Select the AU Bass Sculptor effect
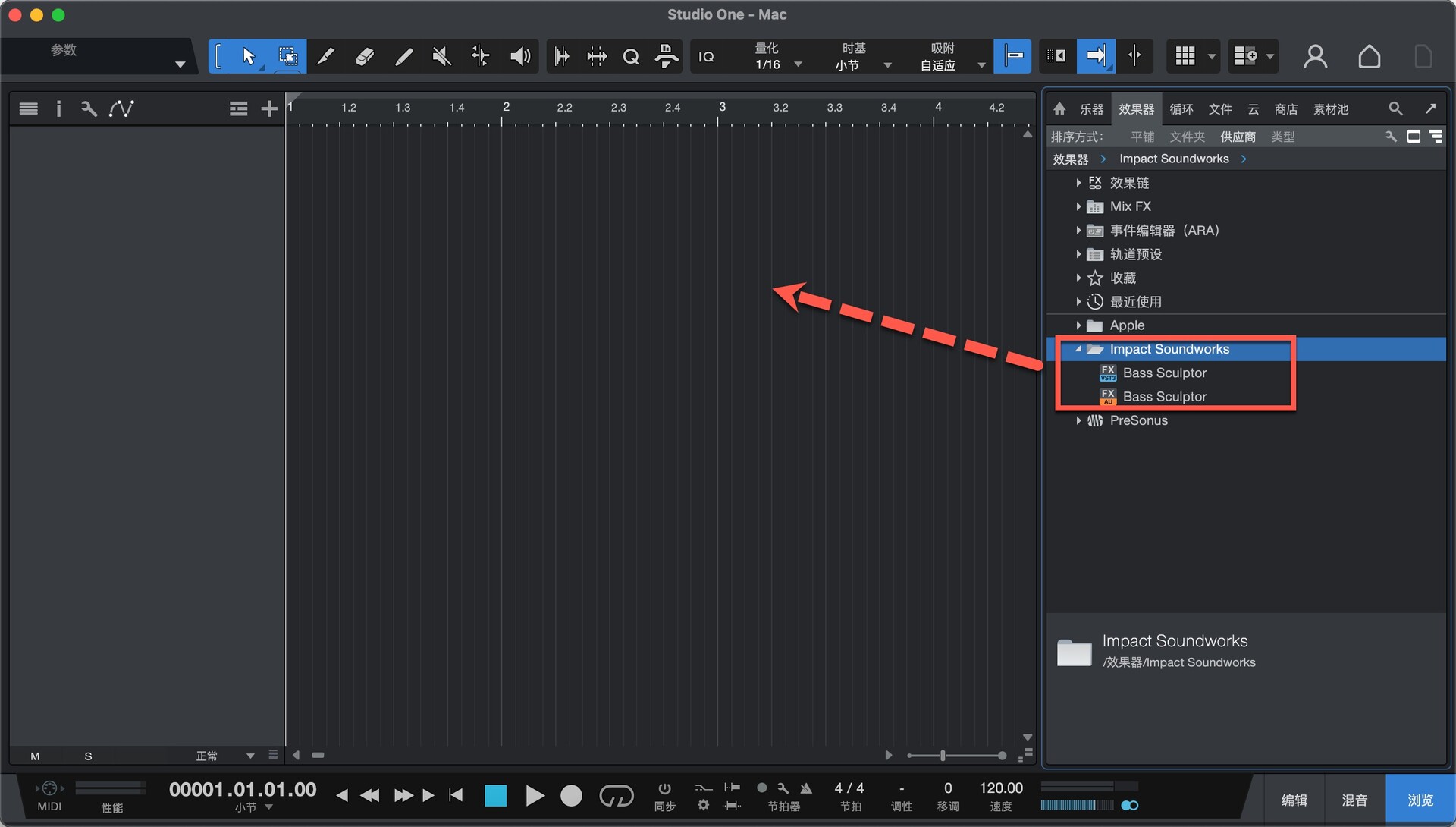 tap(1164, 397)
